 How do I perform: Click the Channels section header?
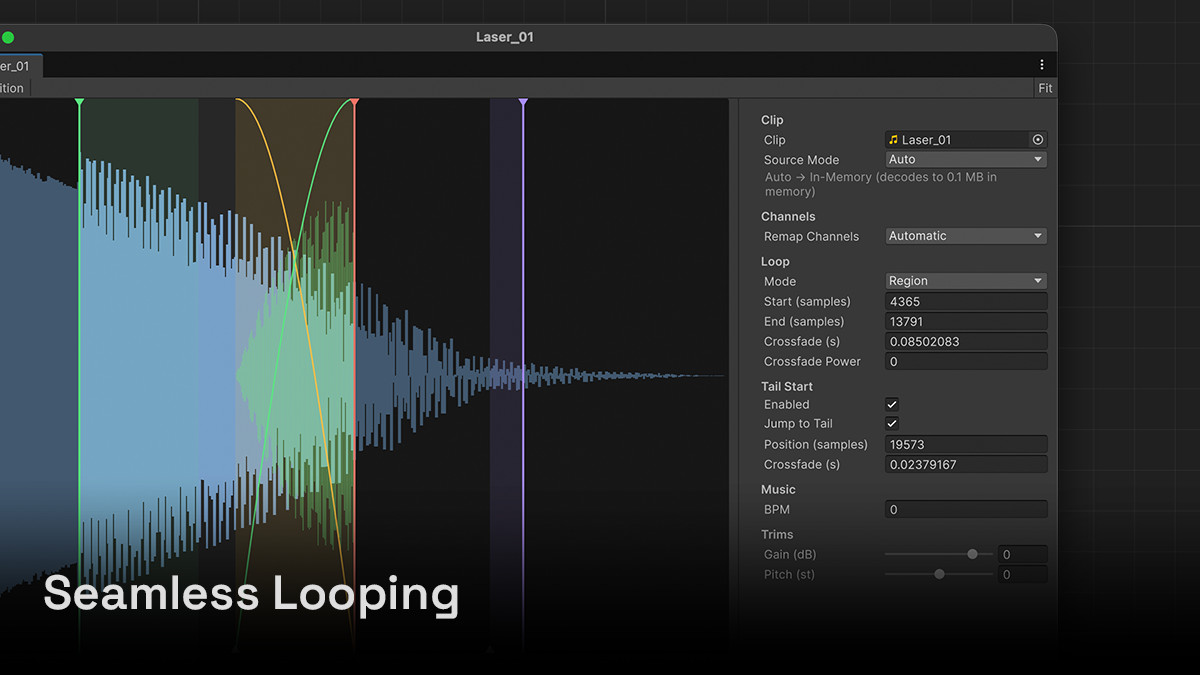(788, 216)
